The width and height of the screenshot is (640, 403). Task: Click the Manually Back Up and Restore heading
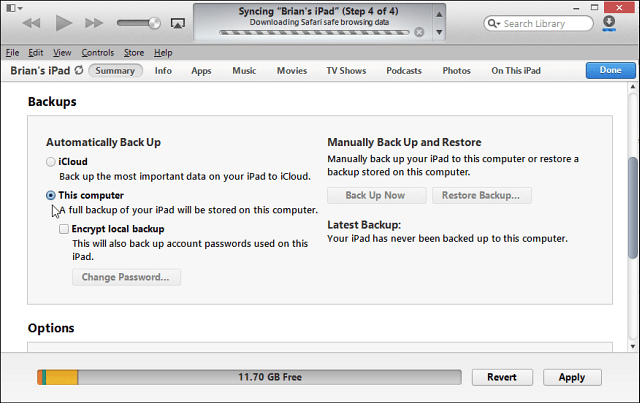[404, 142]
